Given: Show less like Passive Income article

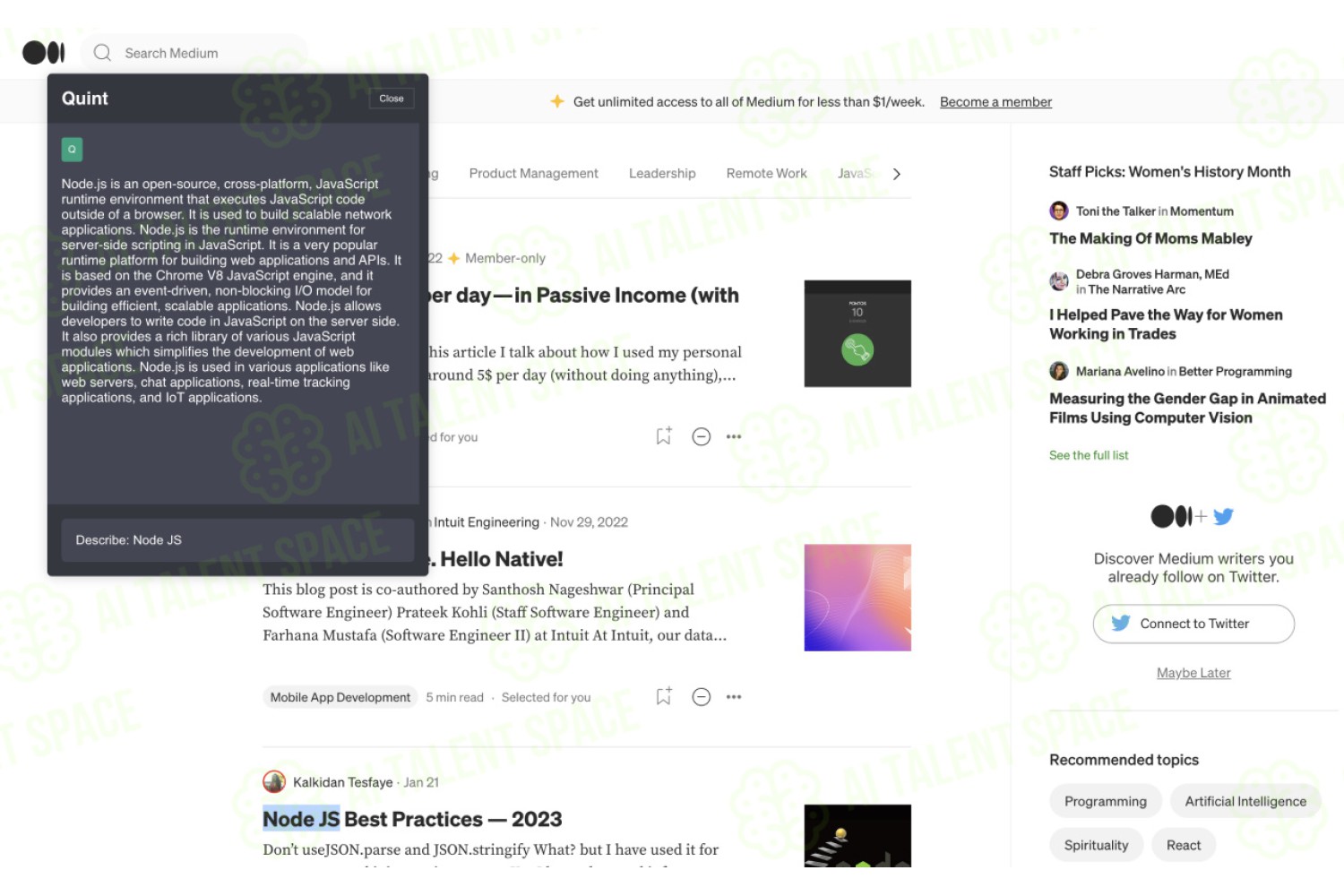Looking at the screenshot, I should point(702,436).
